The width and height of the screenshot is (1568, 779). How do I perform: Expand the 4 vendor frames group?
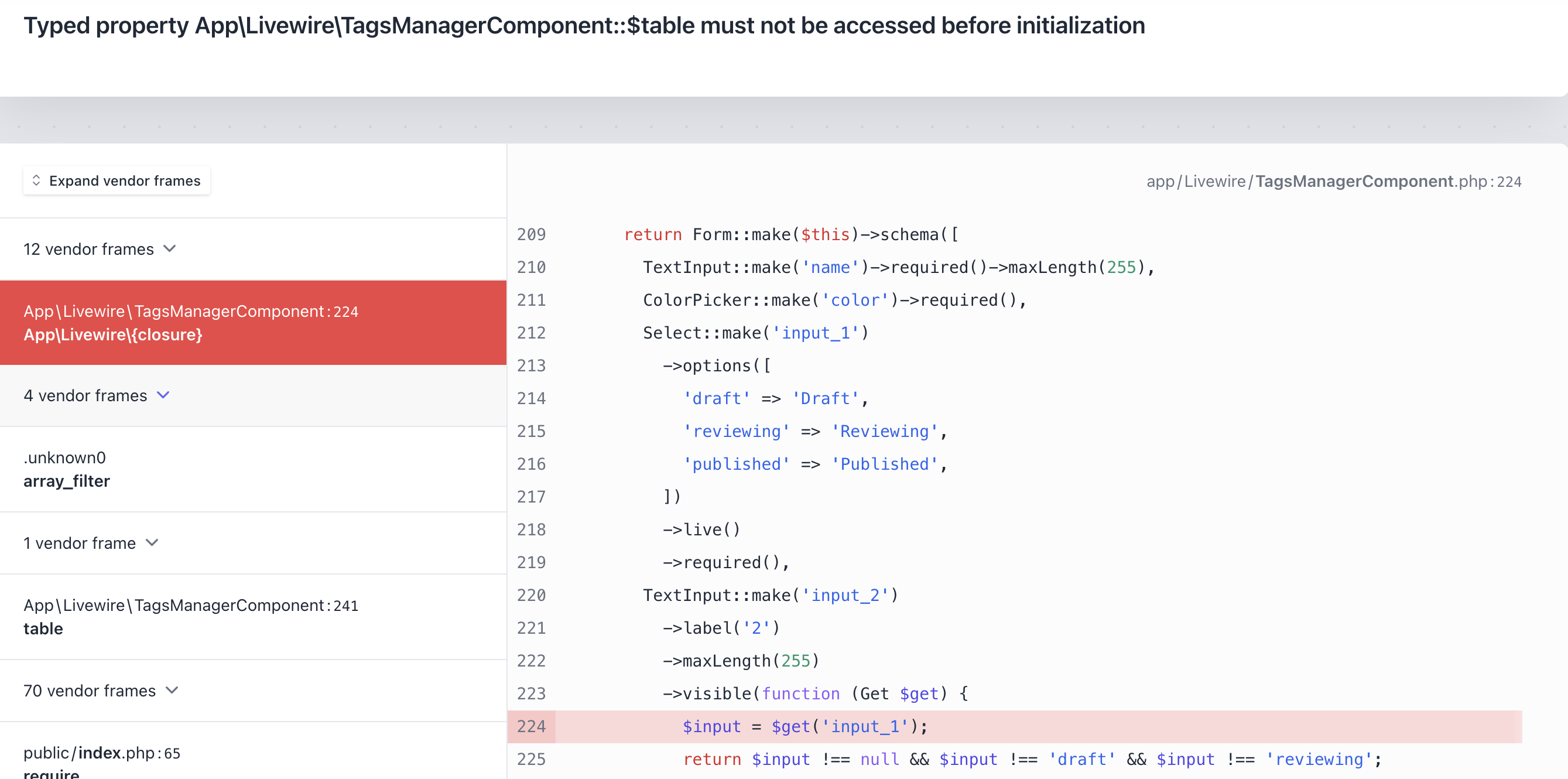point(253,396)
